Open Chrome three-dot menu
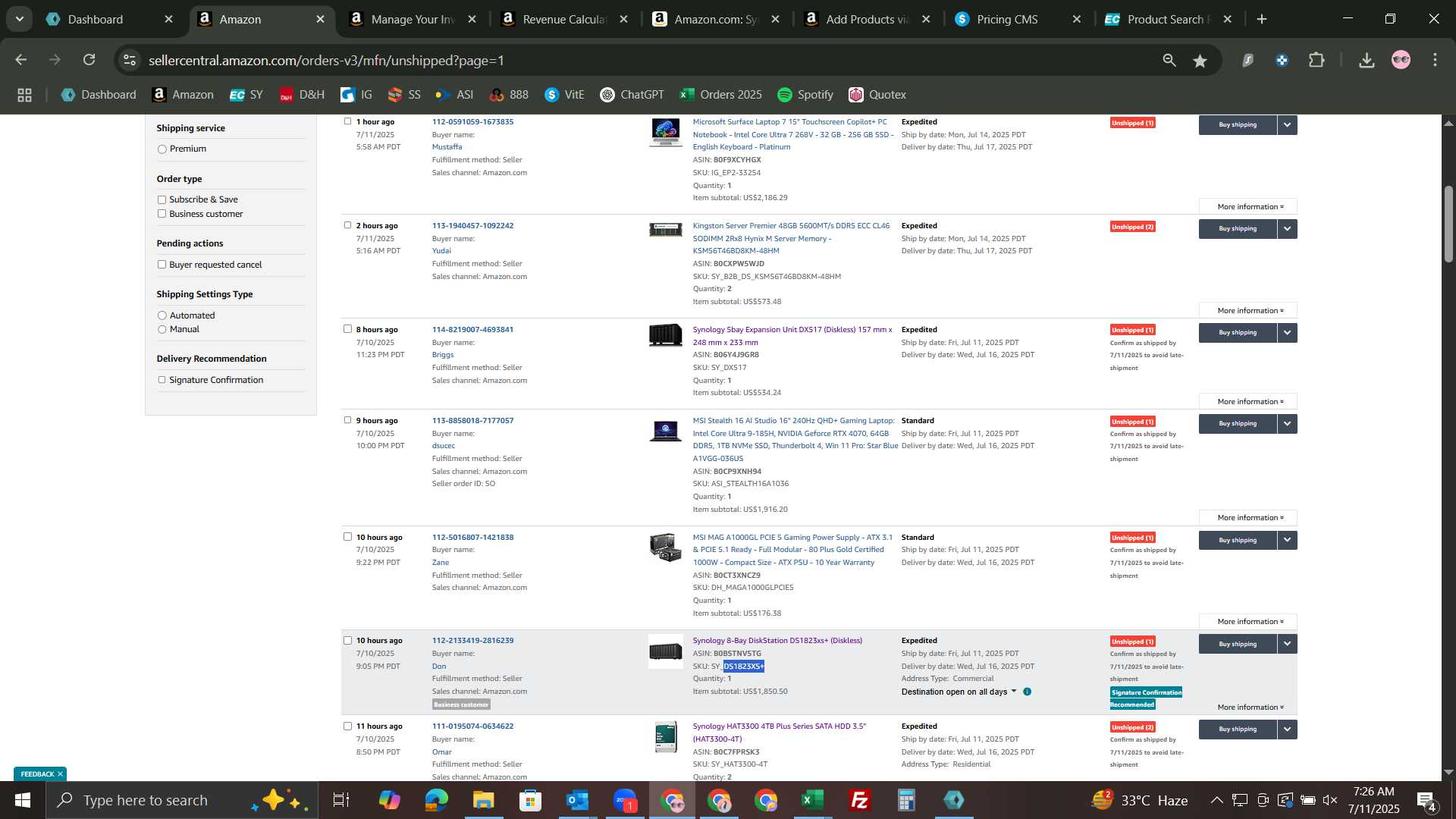This screenshot has width=1456, height=819. point(1435,61)
